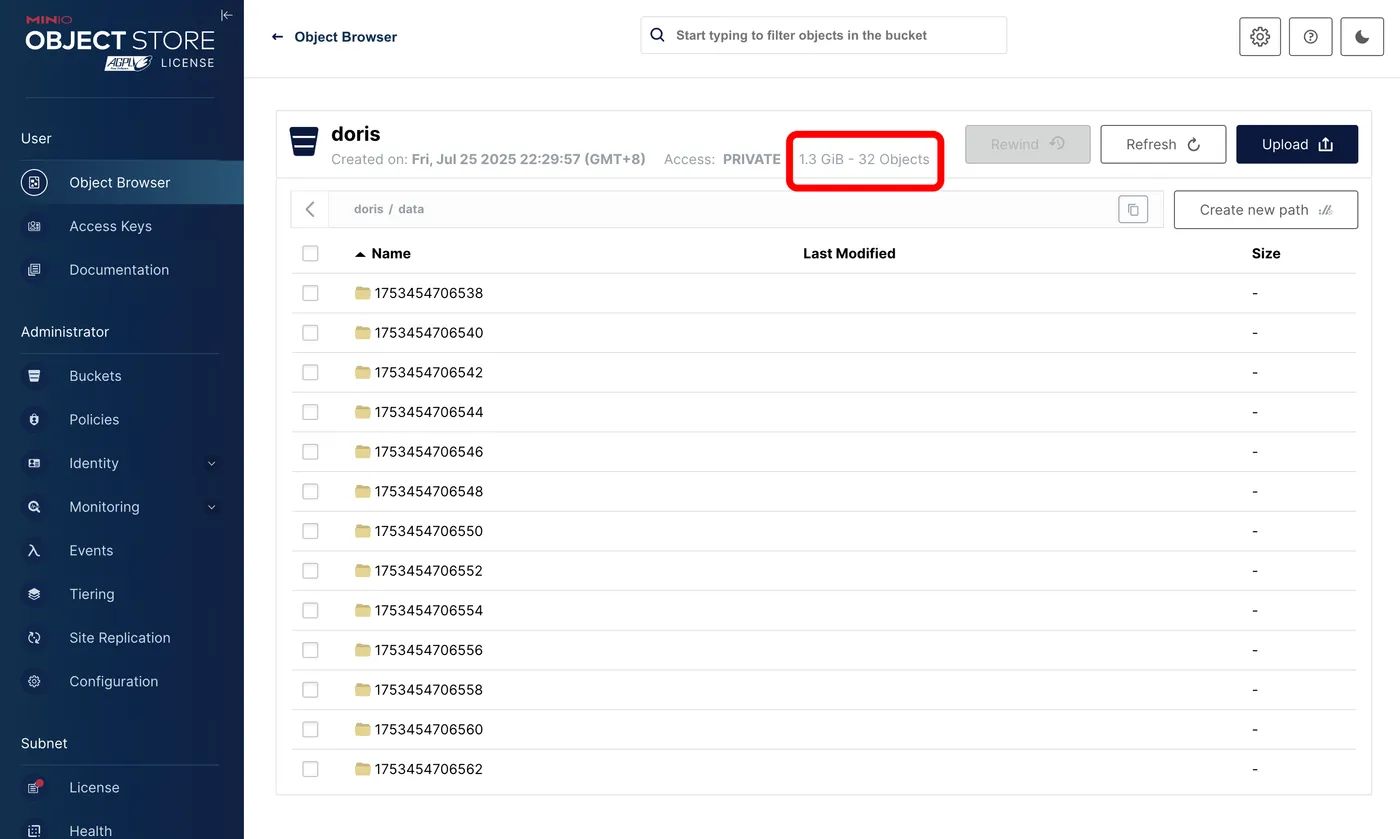This screenshot has width=1400, height=839.
Task: Click the Upload button
Action: coord(1297,144)
